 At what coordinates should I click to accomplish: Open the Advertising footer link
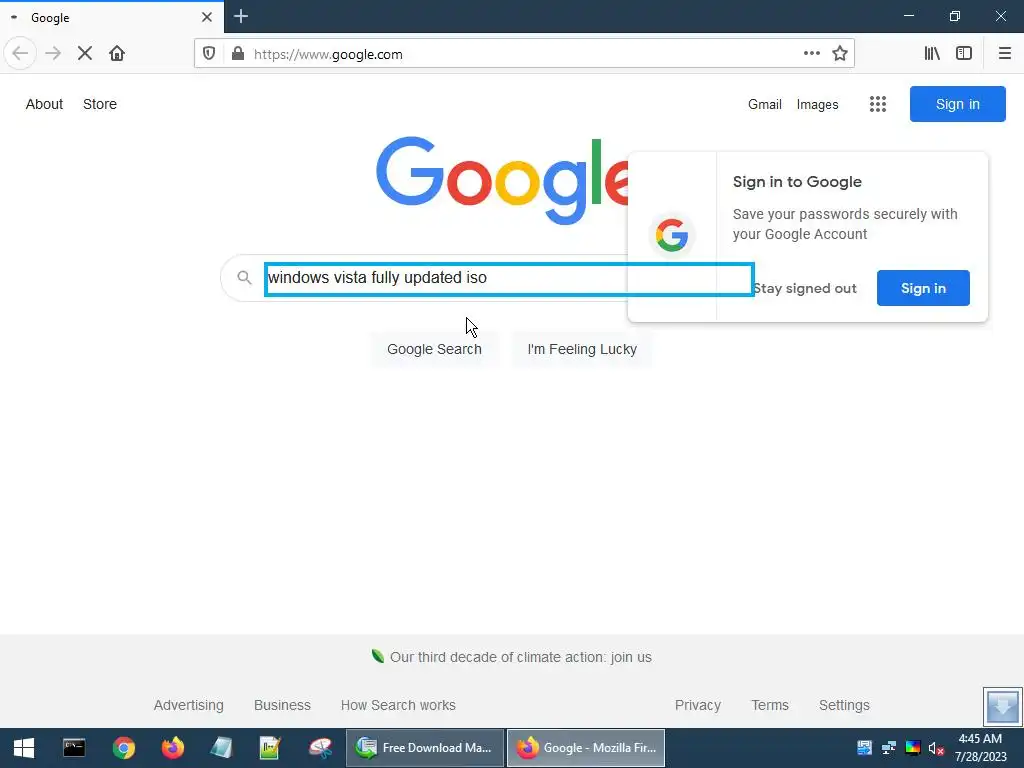click(x=189, y=705)
